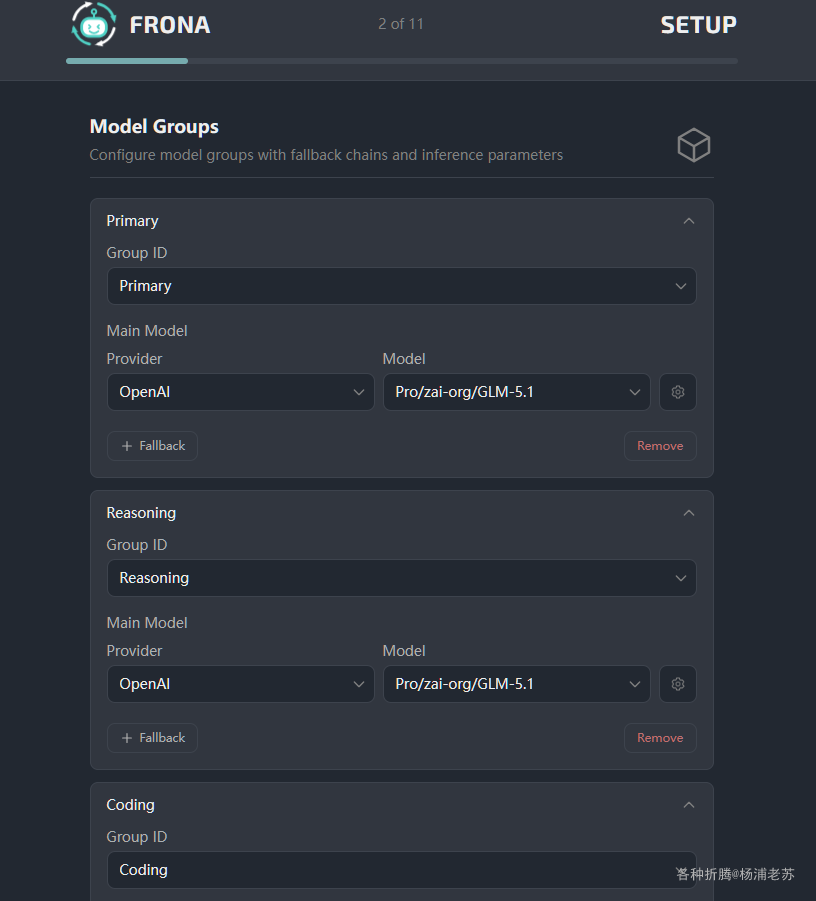Remove the Primary model group
Image resolution: width=816 pixels, height=901 pixels.
(x=660, y=446)
